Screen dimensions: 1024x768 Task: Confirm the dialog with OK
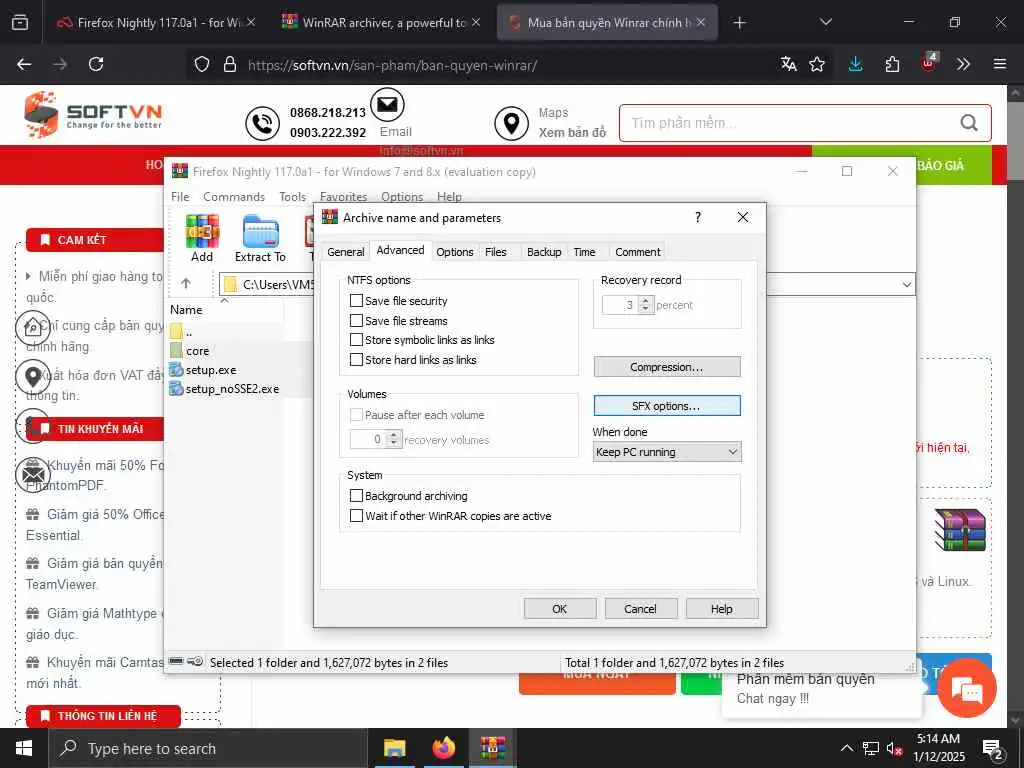[560, 609]
